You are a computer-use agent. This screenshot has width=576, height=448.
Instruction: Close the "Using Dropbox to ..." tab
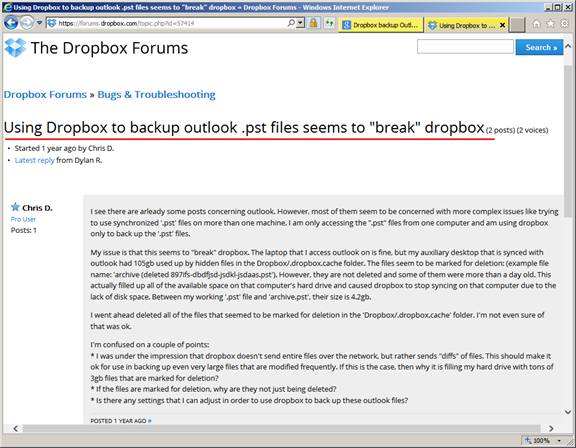[502, 25]
